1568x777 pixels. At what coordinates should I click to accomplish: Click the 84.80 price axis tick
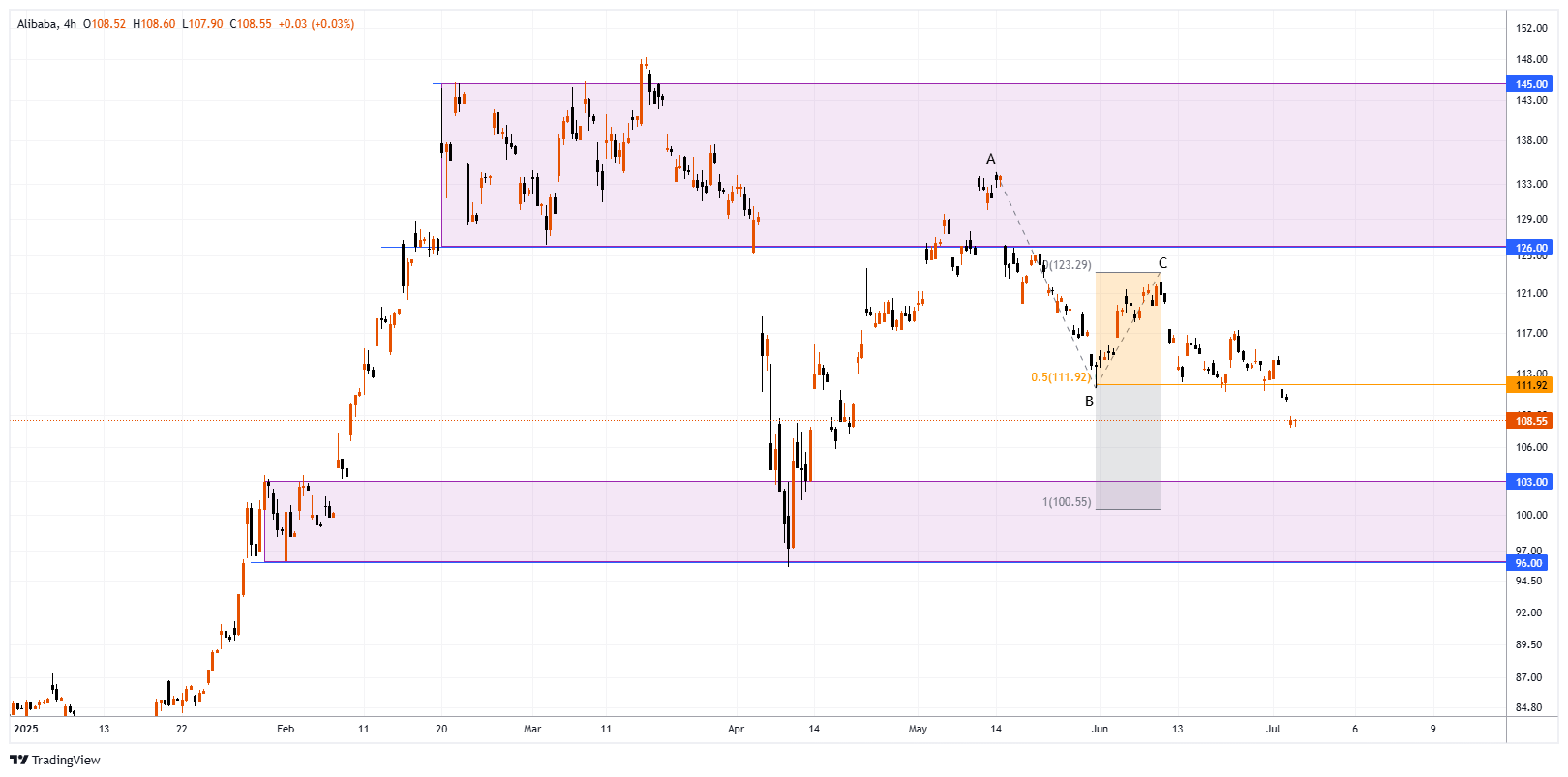[1528, 707]
